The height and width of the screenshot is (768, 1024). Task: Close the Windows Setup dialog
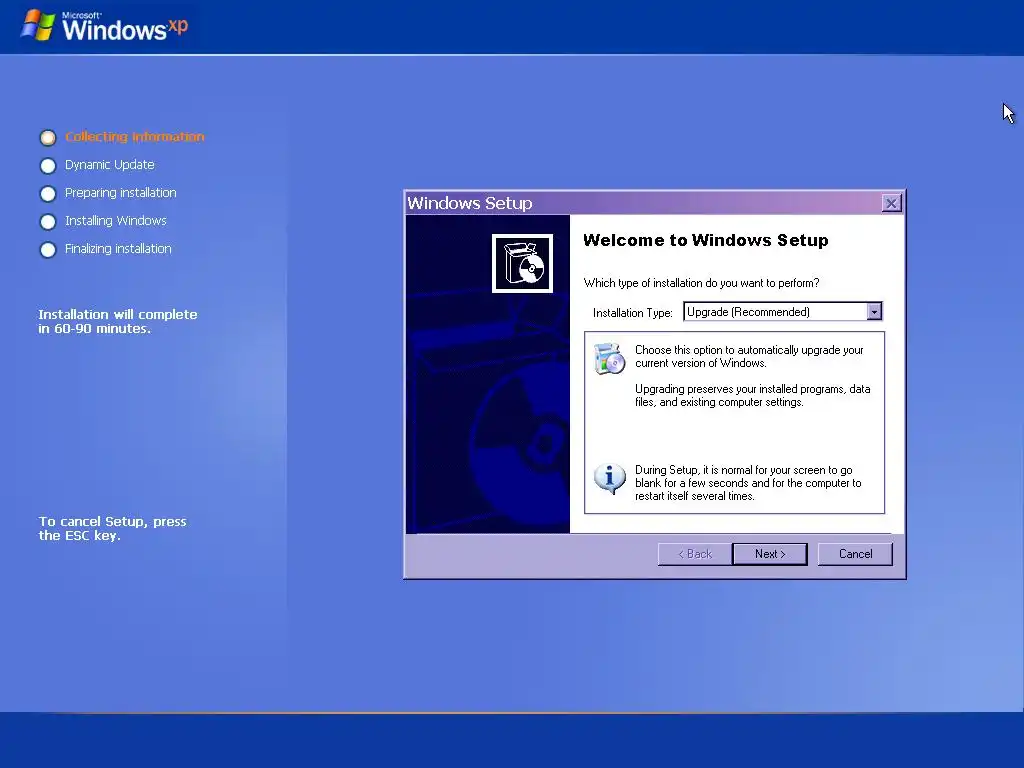pyautogui.click(x=891, y=203)
